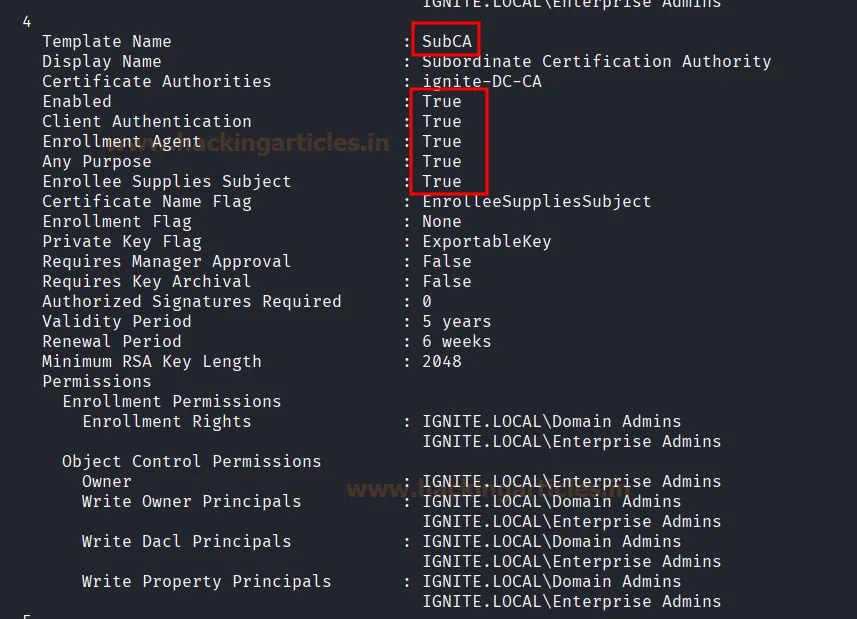Click the 5 years validity period value
The image size is (857, 619).
coord(456,321)
